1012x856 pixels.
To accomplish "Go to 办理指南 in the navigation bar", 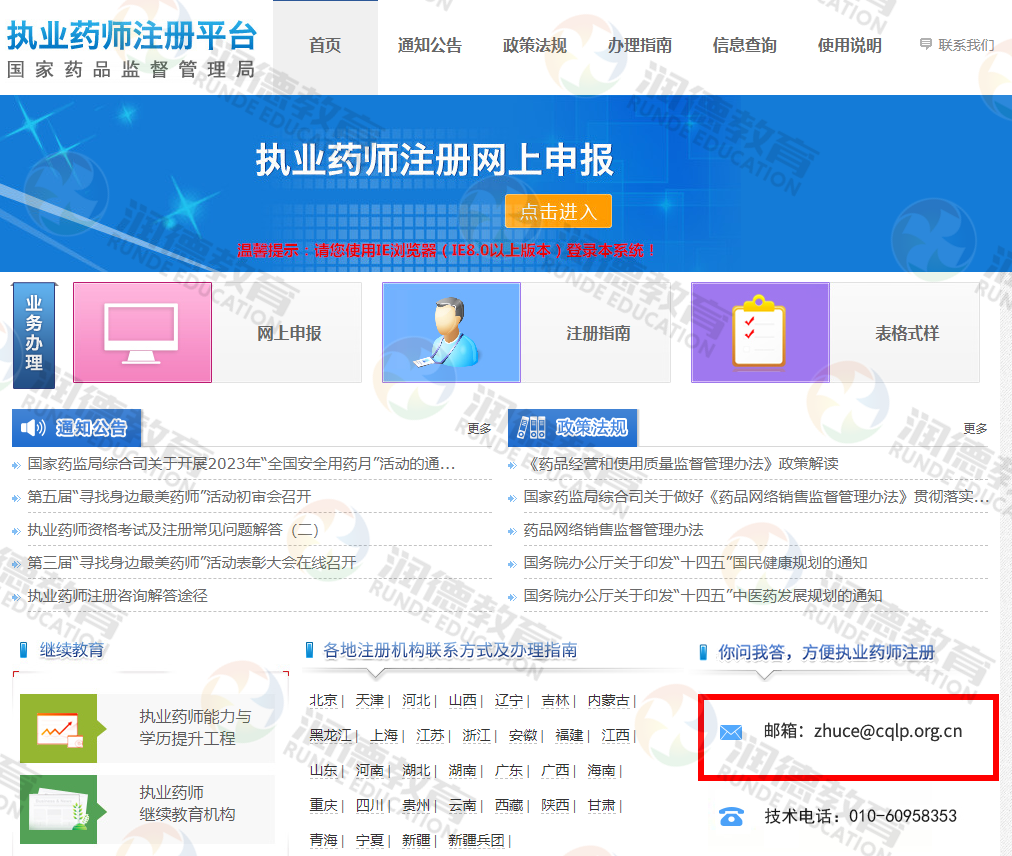I will [640, 45].
